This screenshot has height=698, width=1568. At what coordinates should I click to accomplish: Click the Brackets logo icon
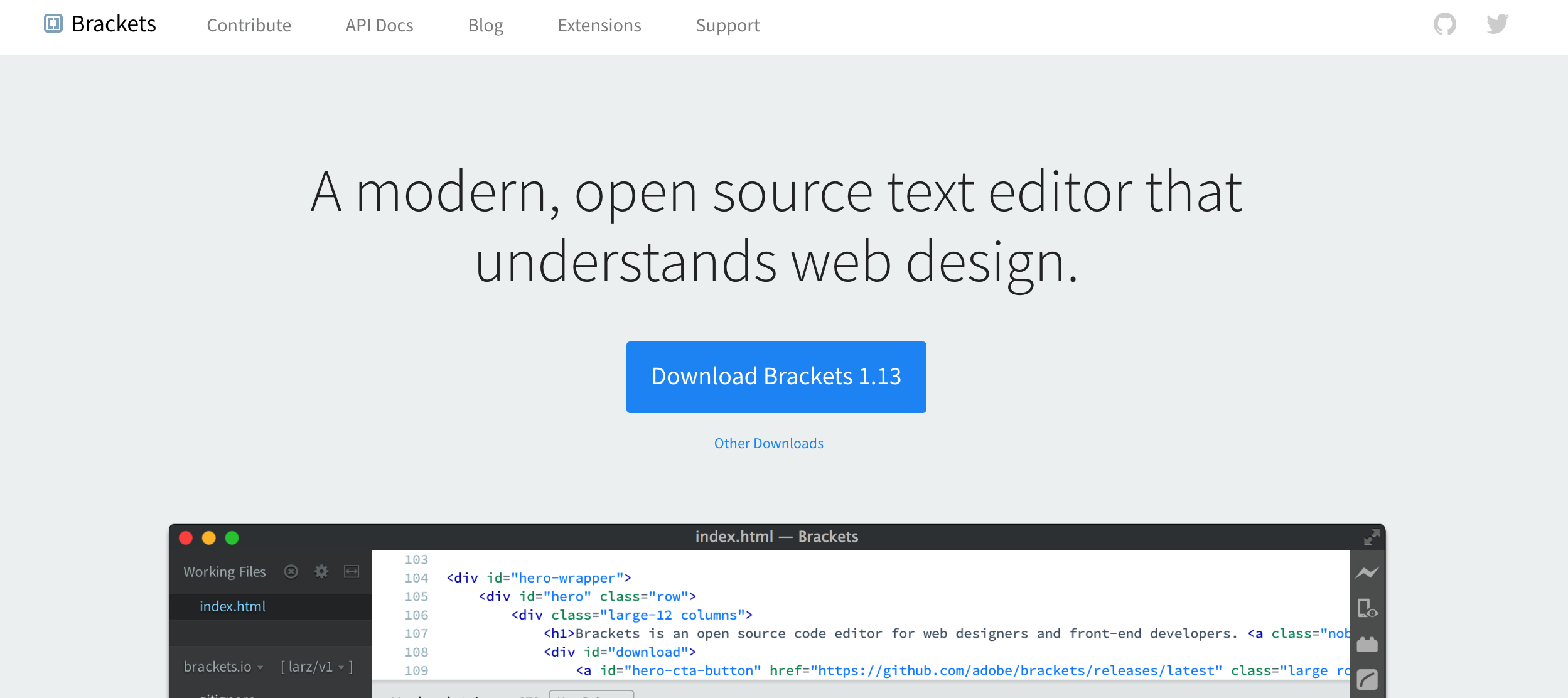coord(53,24)
